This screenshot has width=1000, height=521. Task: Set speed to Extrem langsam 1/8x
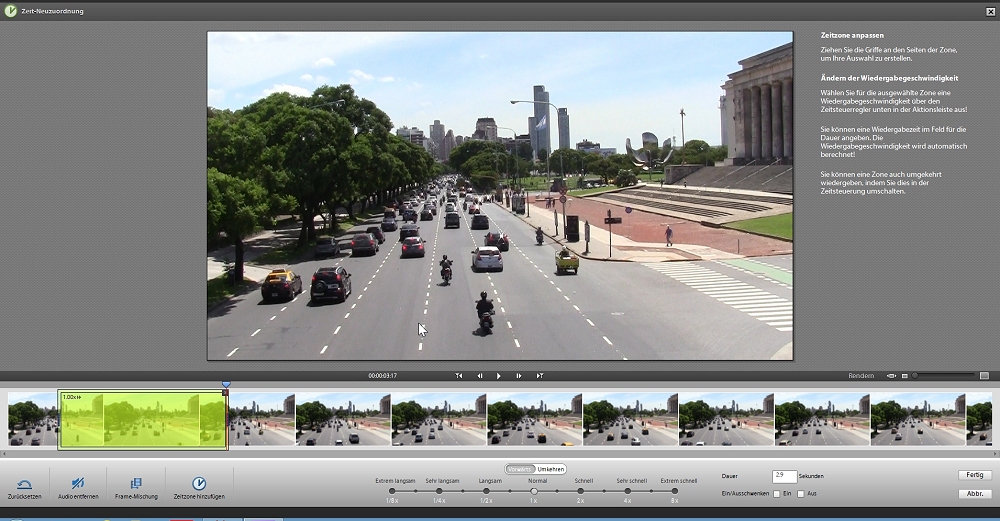(x=392, y=491)
